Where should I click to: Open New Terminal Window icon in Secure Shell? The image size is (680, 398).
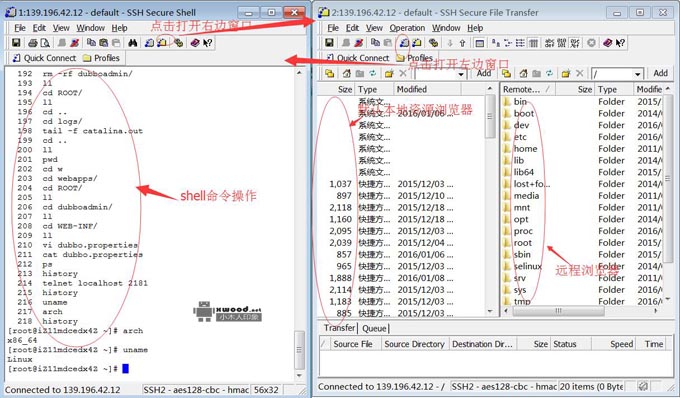point(150,42)
